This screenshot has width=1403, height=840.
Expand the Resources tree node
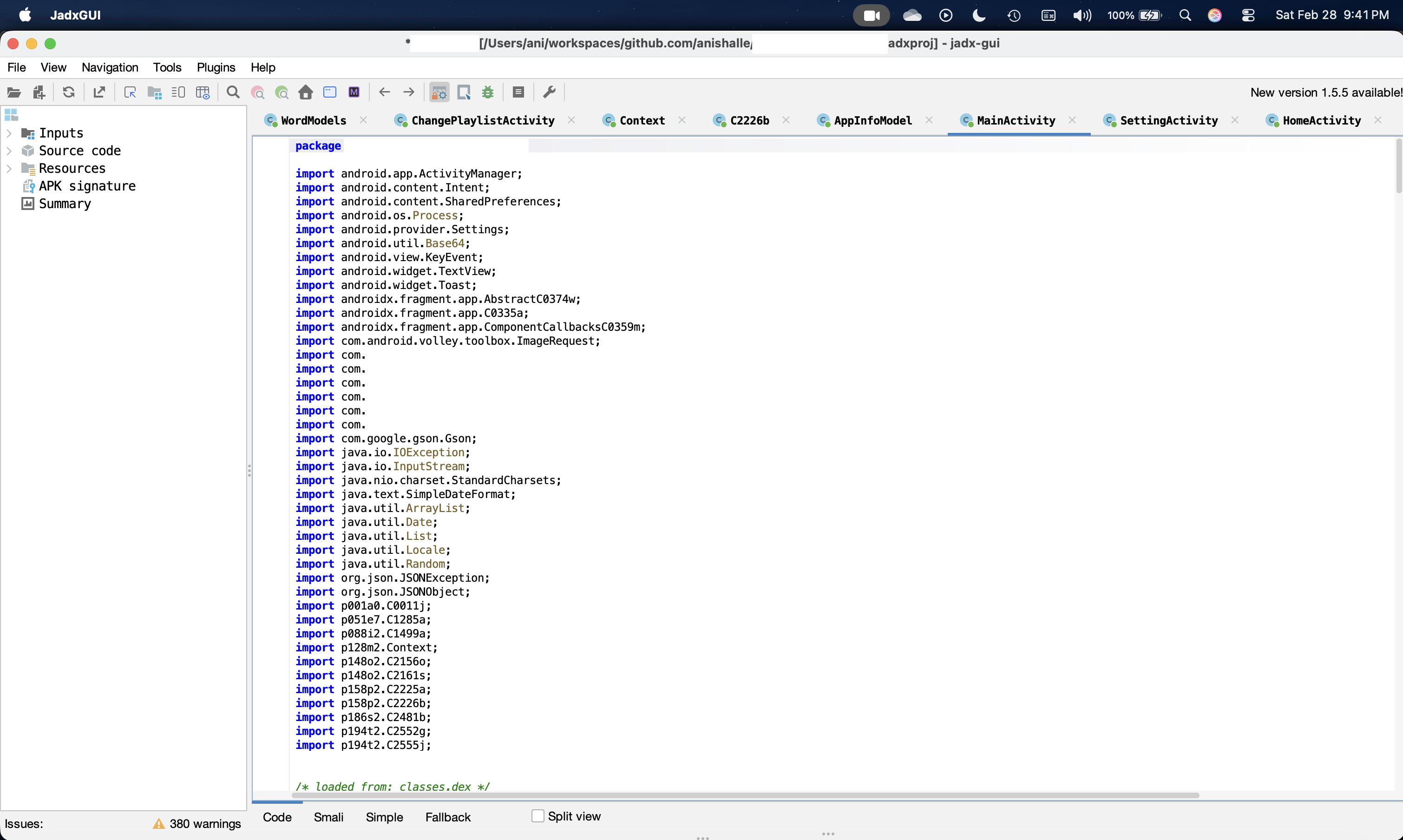coord(9,168)
